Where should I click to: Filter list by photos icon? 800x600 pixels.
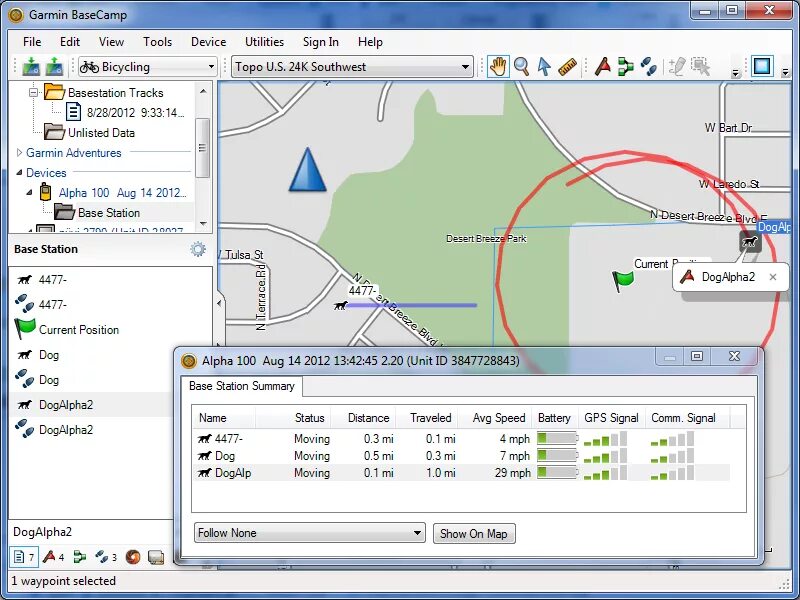tap(156, 557)
